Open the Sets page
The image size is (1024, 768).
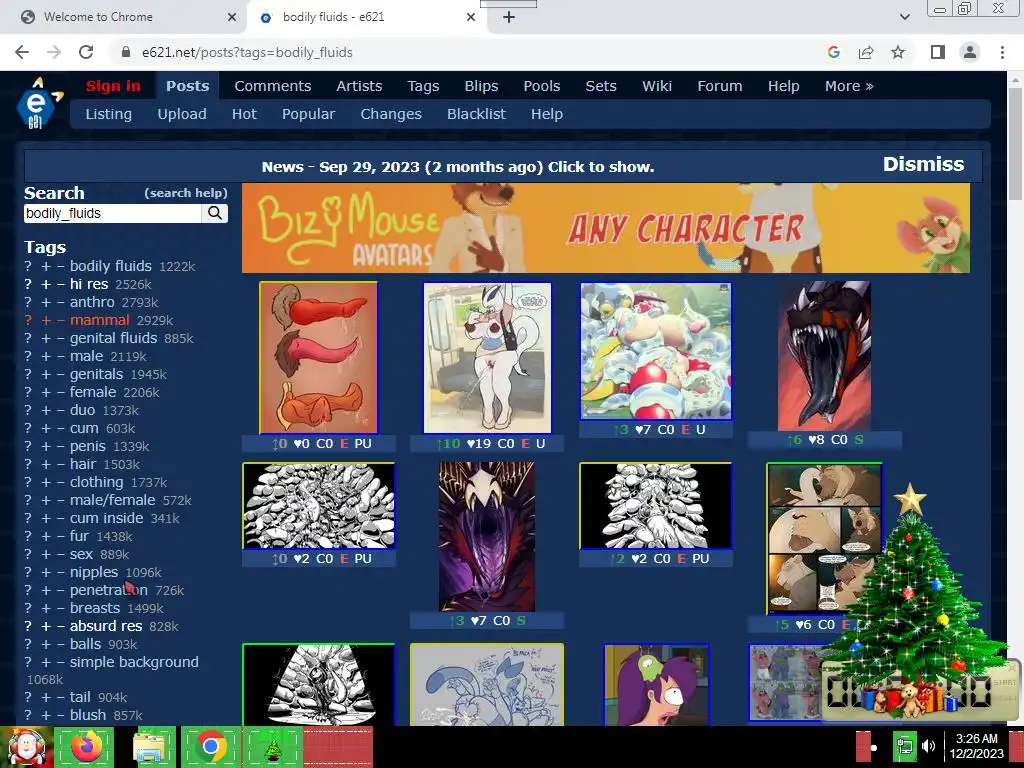pyautogui.click(x=601, y=86)
